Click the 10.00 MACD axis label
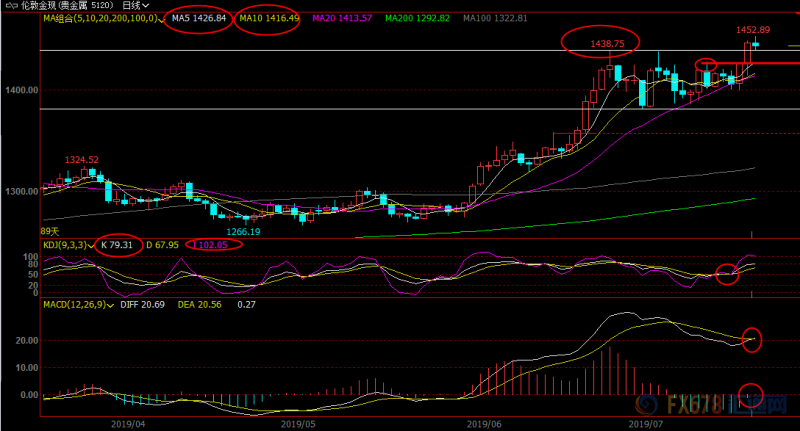 coord(27,368)
